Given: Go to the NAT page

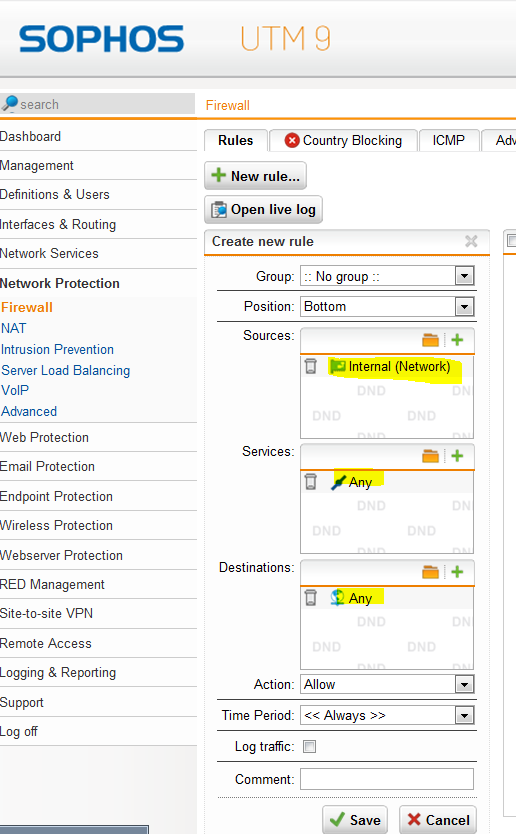Looking at the screenshot, I should pos(14,328).
